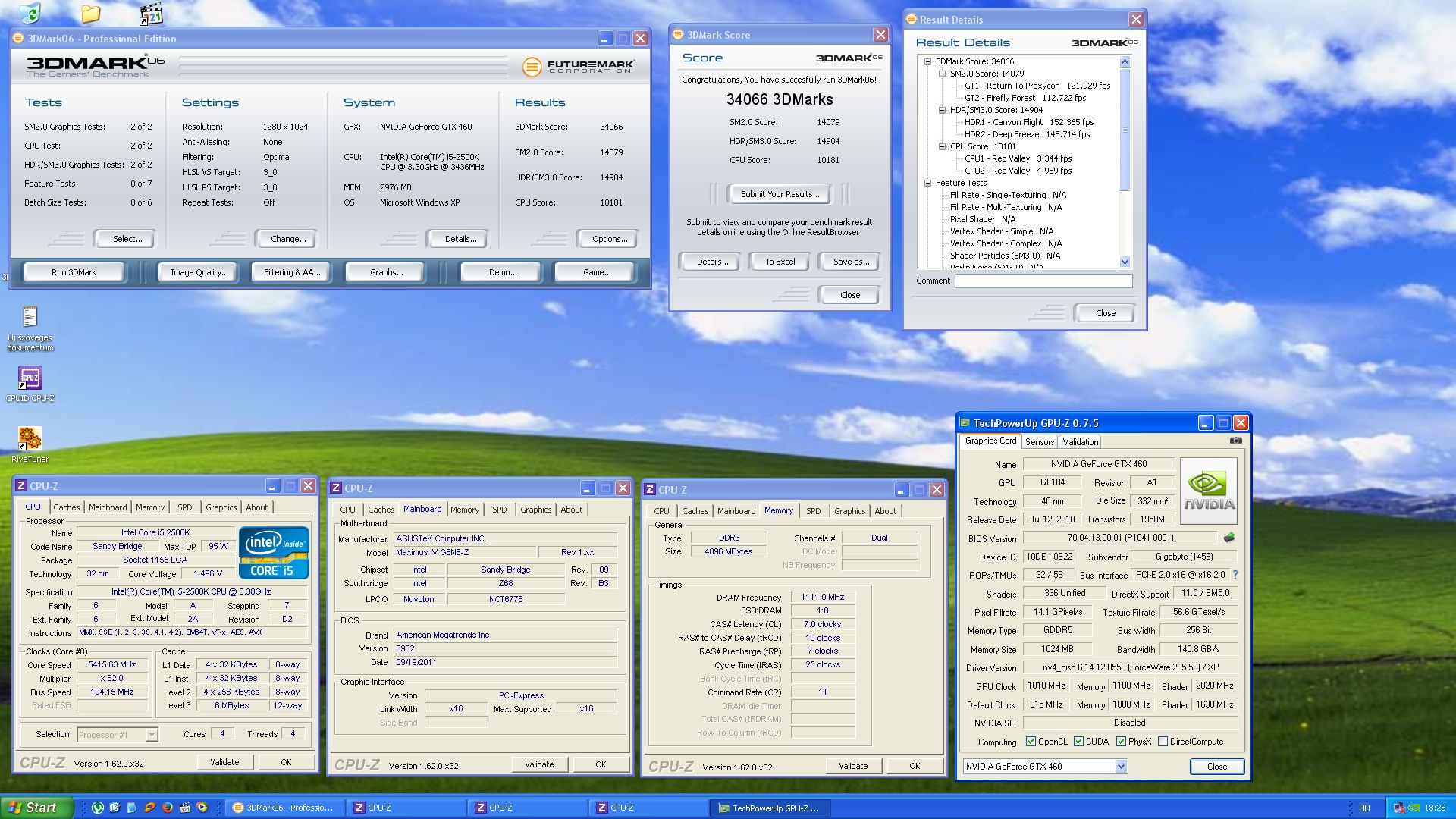1456x819 pixels.
Task: Click Options button under Results
Action: pyautogui.click(x=610, y=239)
